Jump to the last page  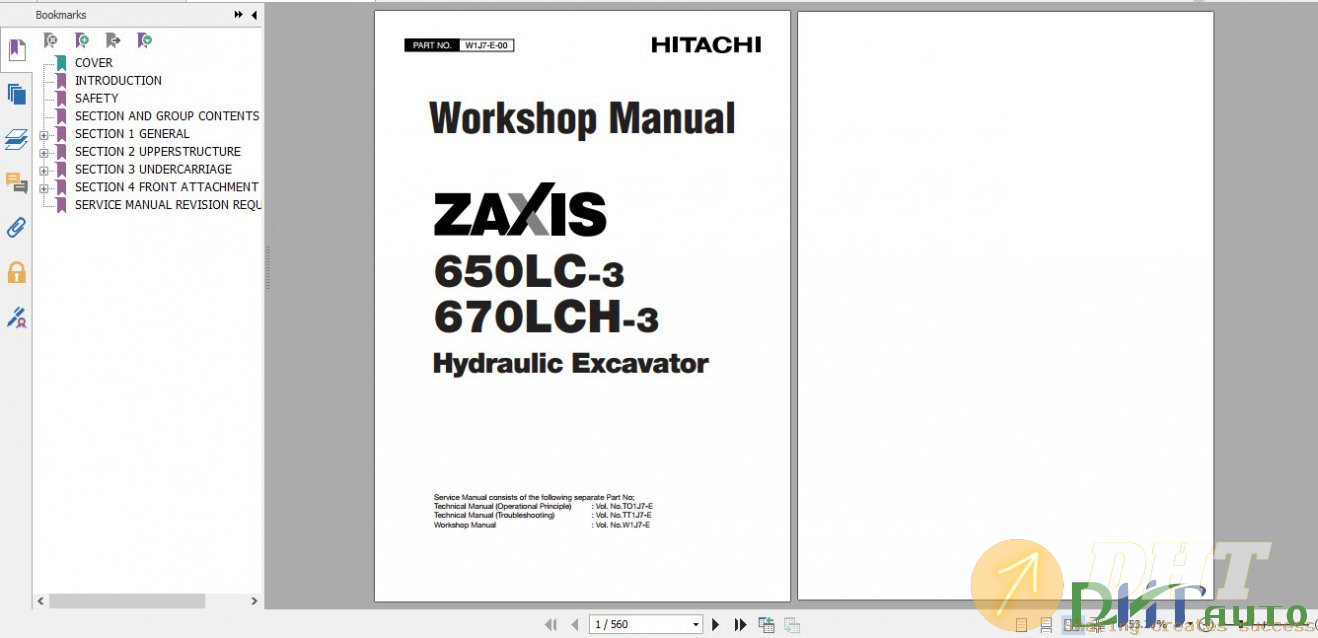tap(740, 625)
